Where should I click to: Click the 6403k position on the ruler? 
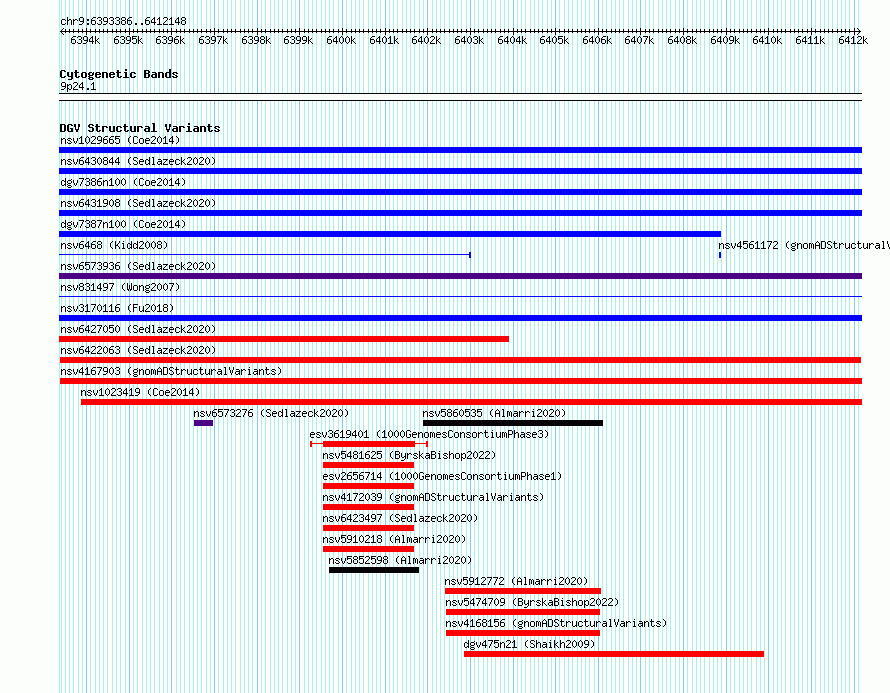coord(469,40)
